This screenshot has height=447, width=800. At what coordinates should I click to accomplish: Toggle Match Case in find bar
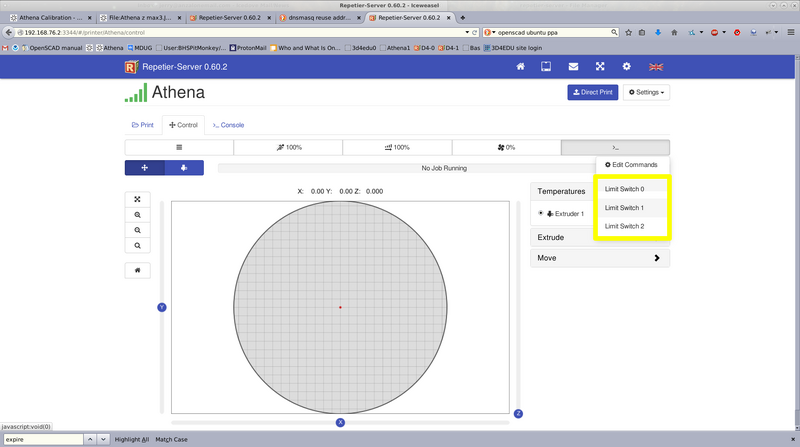171,439
